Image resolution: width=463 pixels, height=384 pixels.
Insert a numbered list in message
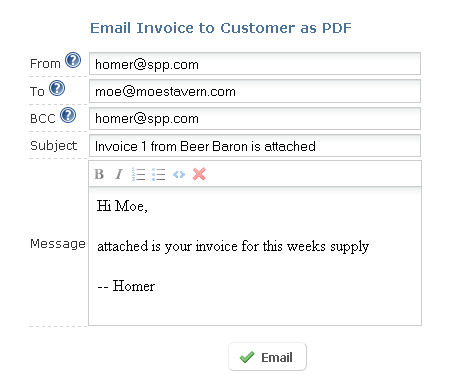pos(138,174)
